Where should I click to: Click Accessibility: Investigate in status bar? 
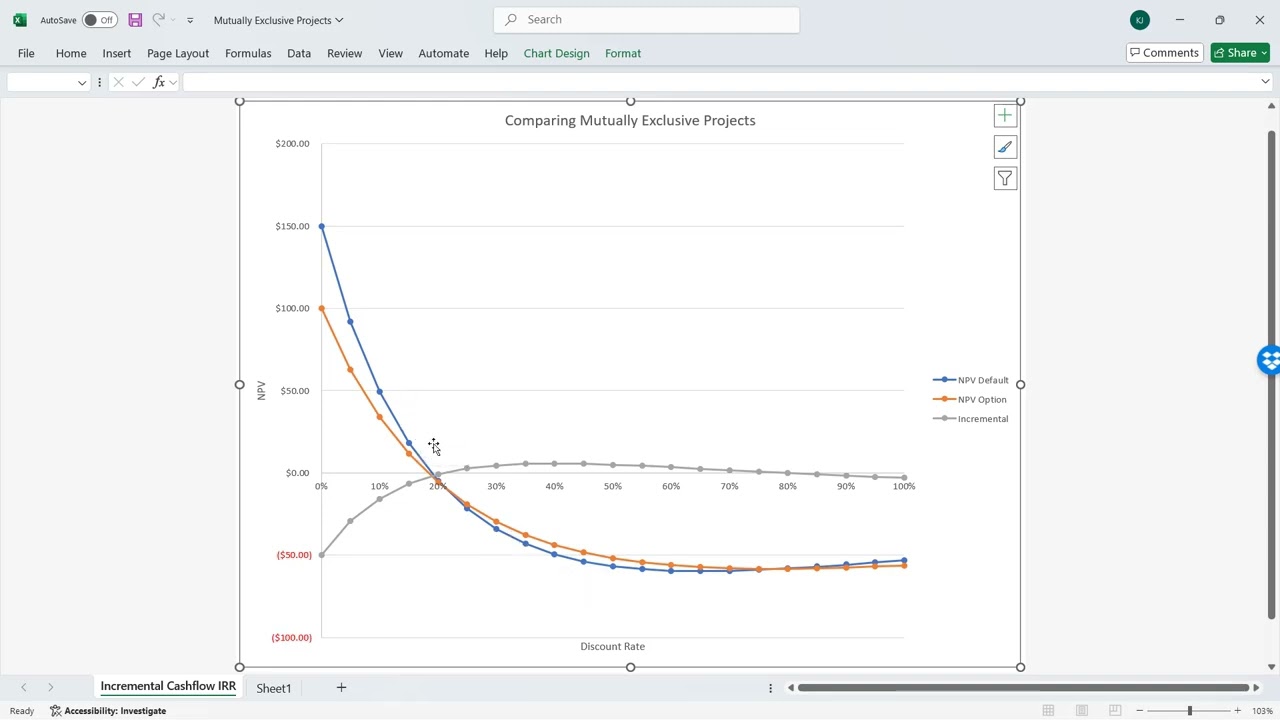point(108,711)
